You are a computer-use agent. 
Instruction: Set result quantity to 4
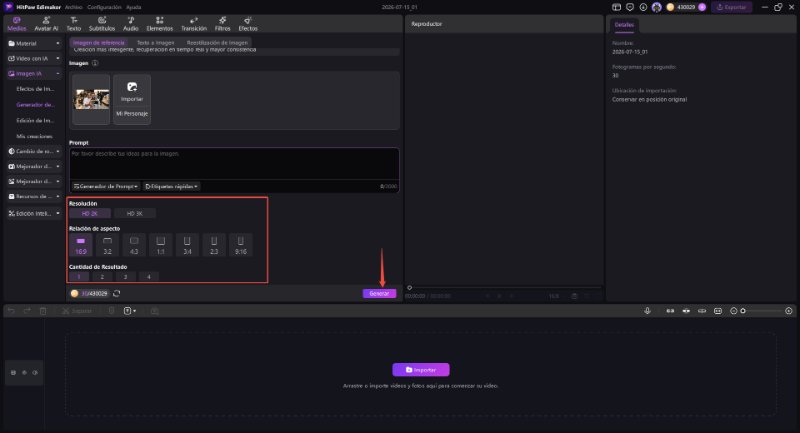tap(149, 277)
